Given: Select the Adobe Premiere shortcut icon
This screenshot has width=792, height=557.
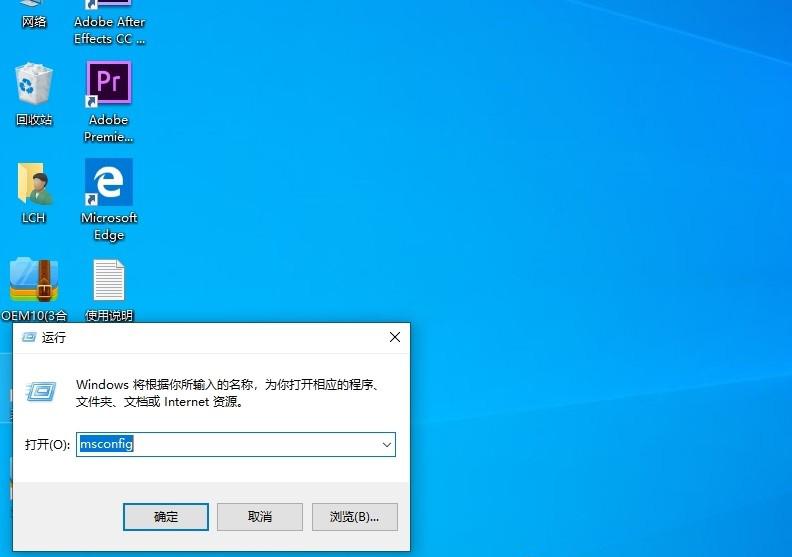Looking at the screenshot, I should 109,102.
